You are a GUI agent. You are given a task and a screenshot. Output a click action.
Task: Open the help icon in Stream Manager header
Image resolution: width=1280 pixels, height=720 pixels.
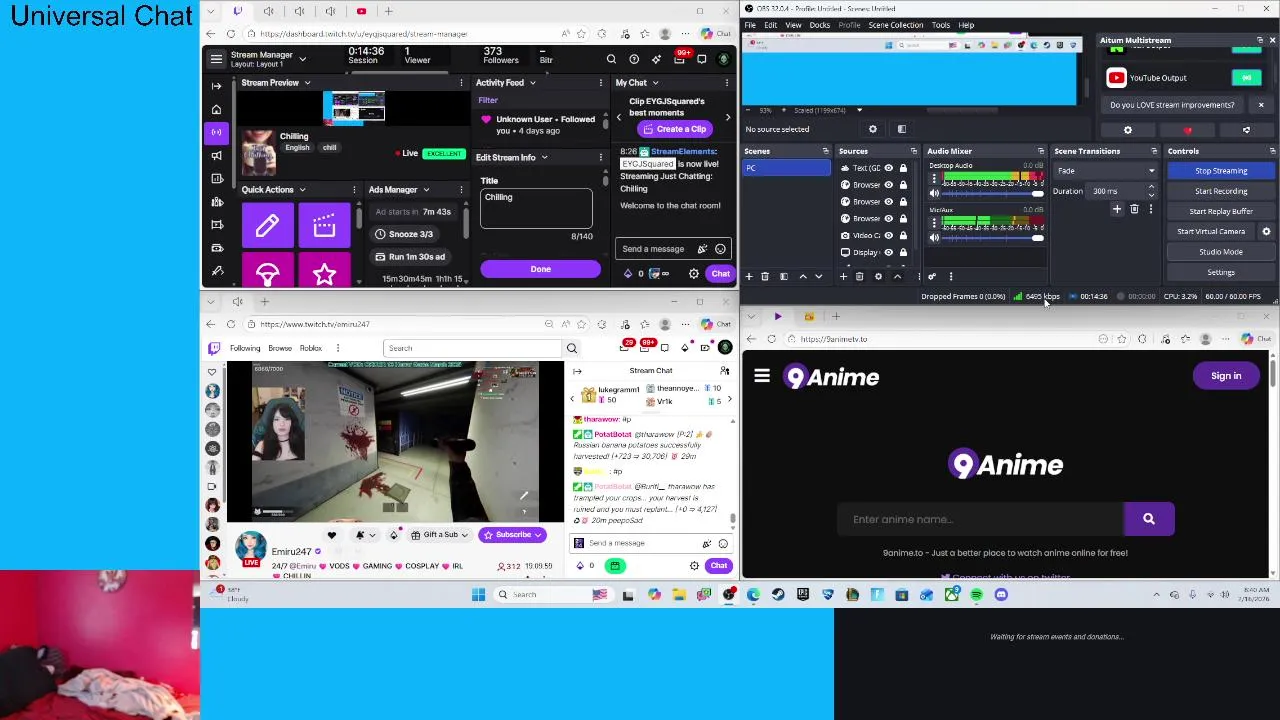click(634, 59)
